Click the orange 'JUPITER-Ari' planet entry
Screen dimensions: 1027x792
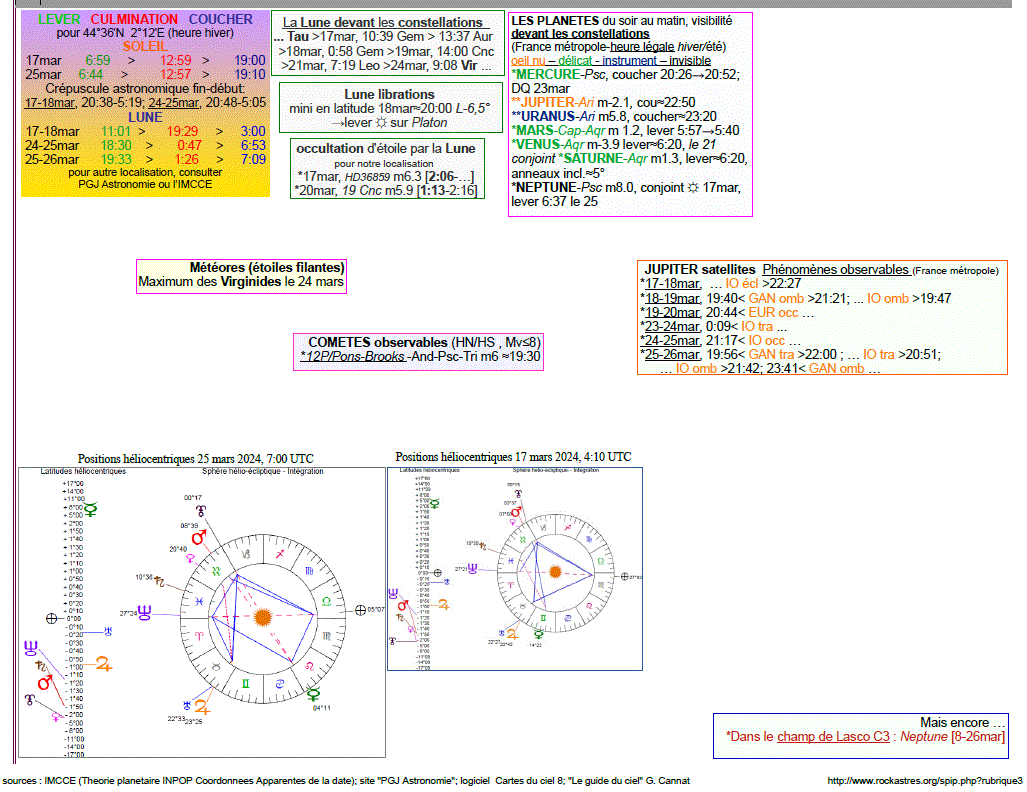557,102
